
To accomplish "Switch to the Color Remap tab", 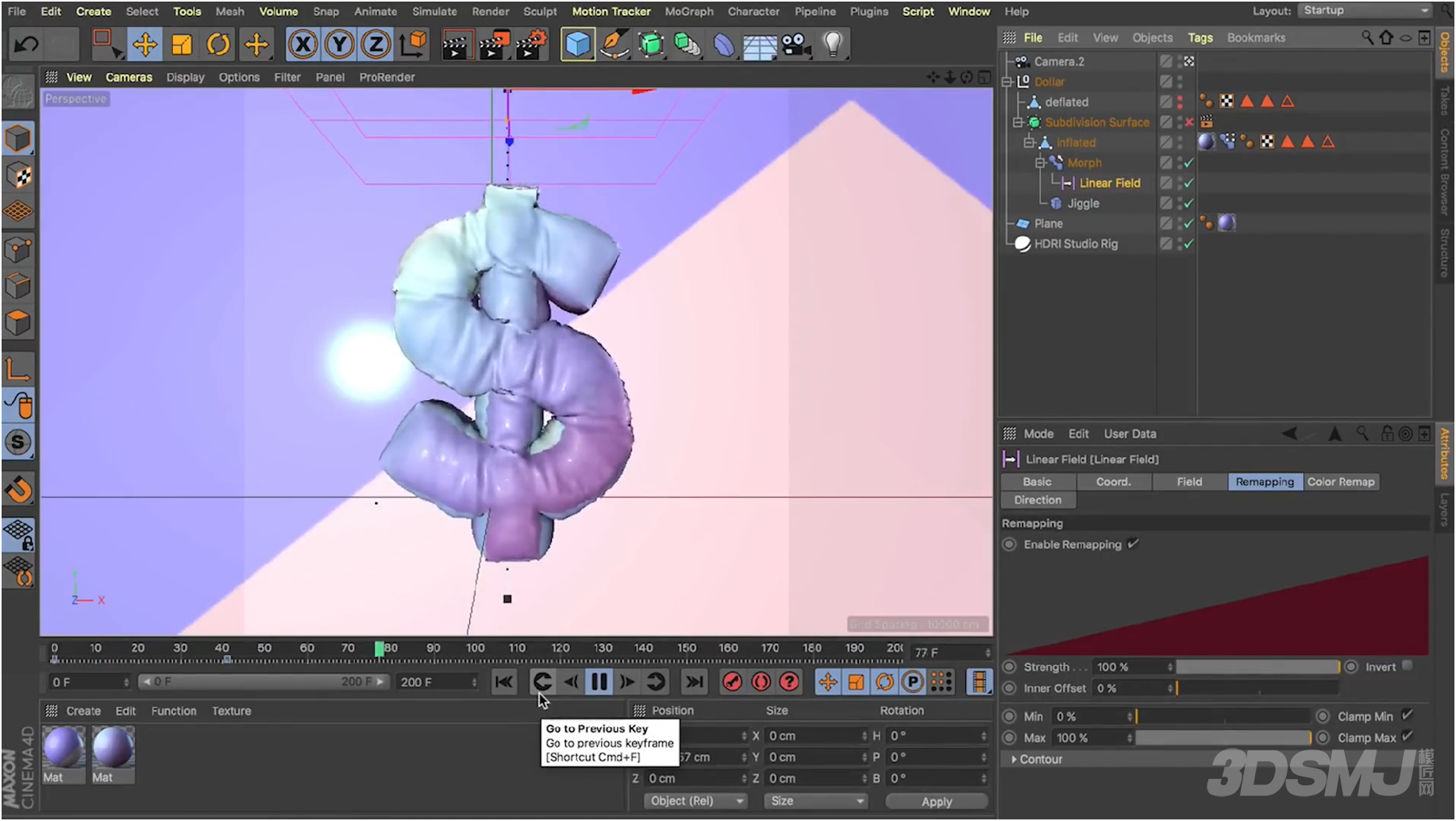I will click(x=1341, y=481).
